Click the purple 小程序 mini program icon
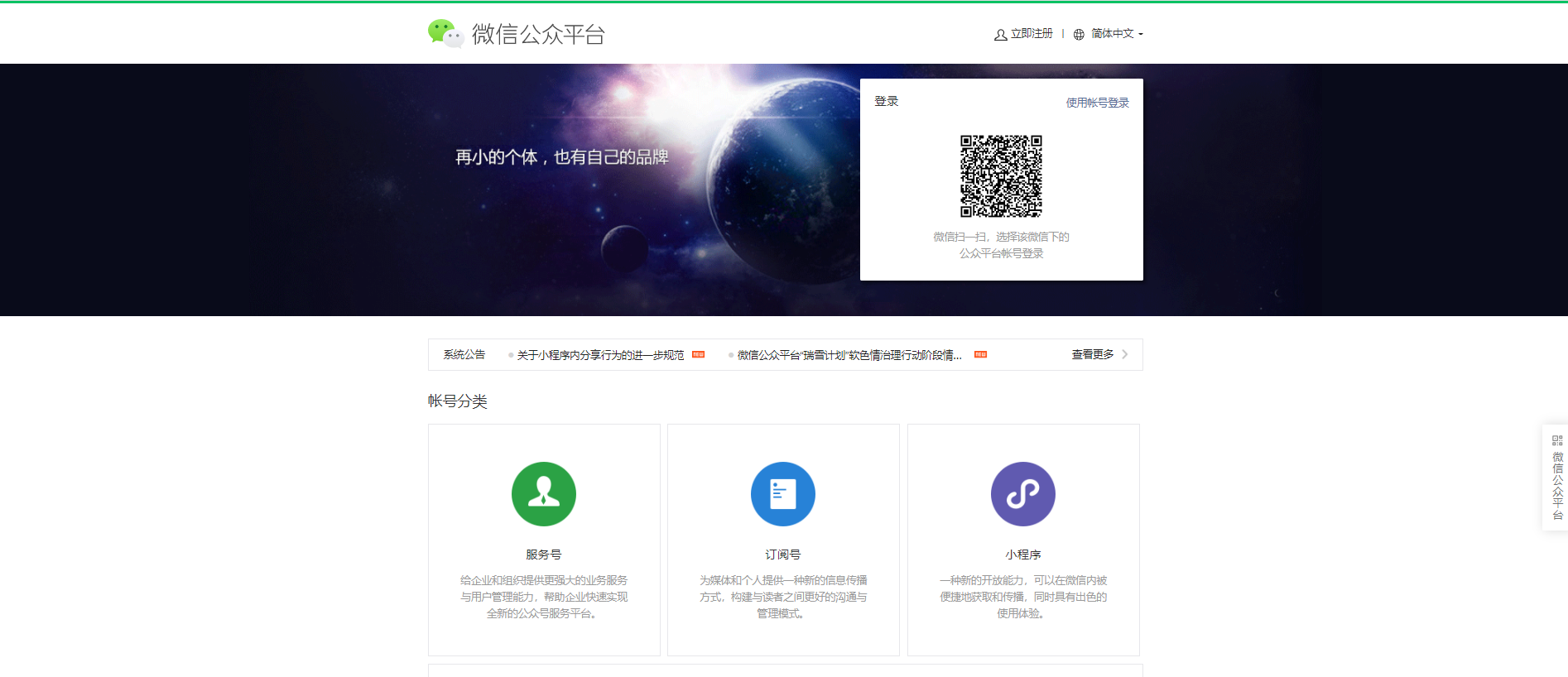Screen dimensions: 1568x677 pos(1023,494)
